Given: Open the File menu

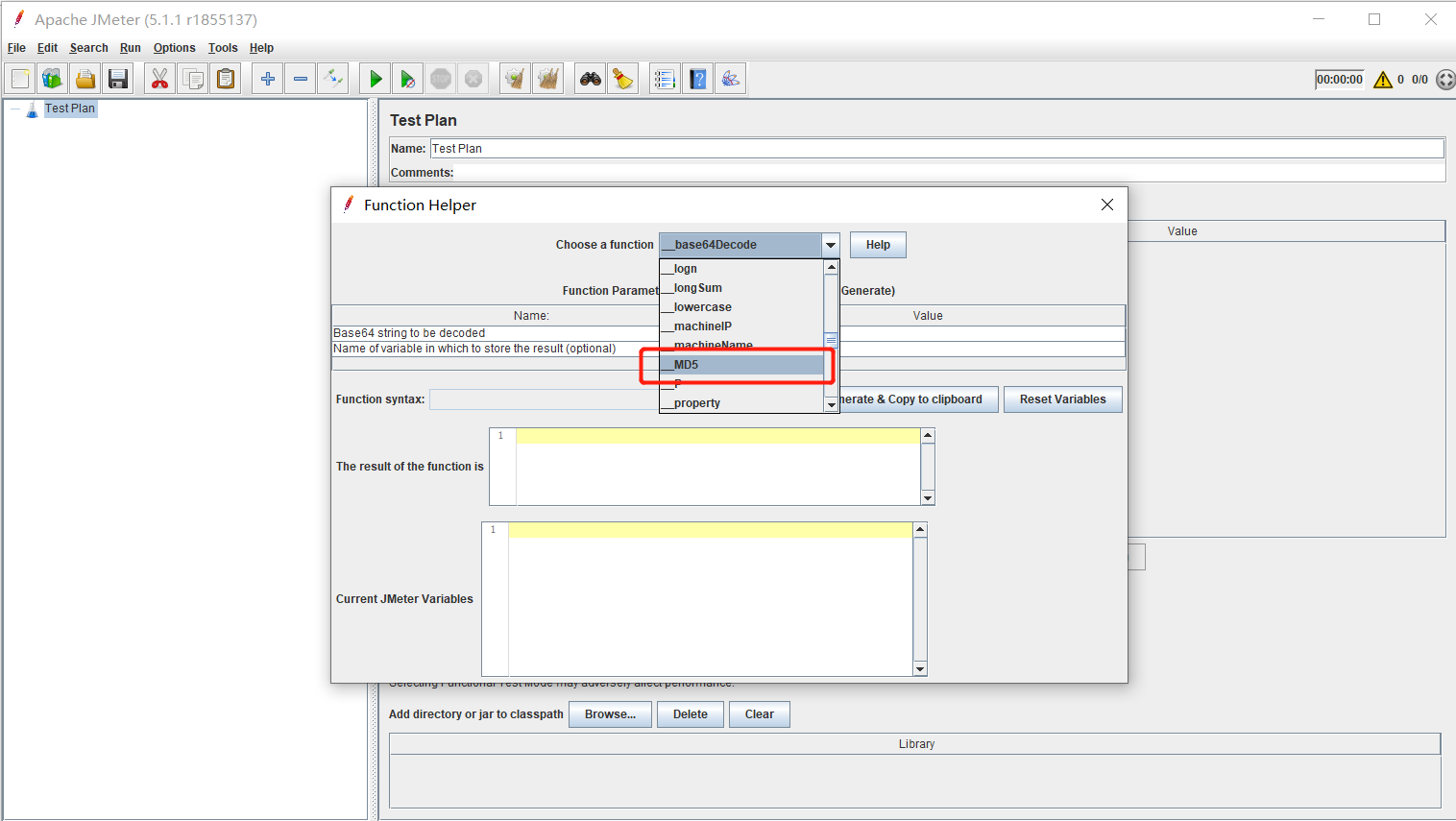Looking at the screenshot, I should click(16, 48).
